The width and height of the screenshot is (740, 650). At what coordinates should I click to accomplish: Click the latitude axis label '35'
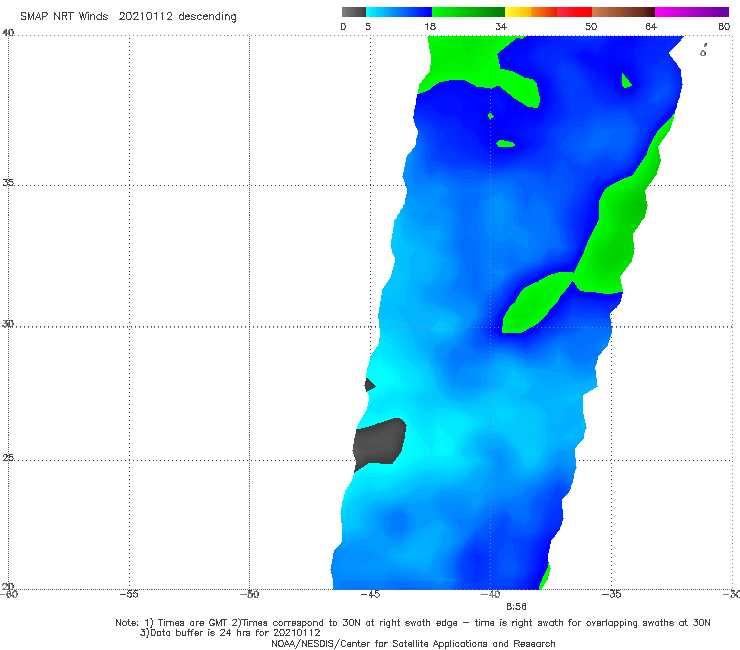(8, 182)
